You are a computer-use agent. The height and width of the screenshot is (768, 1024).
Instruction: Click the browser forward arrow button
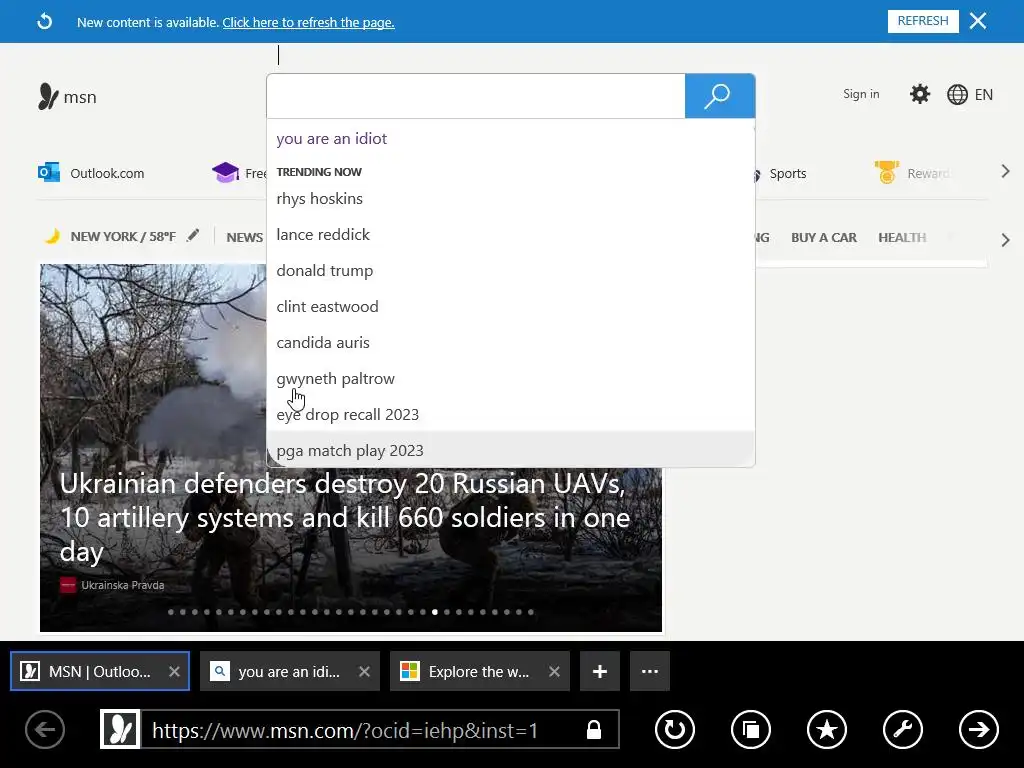(x=978, y=729)
